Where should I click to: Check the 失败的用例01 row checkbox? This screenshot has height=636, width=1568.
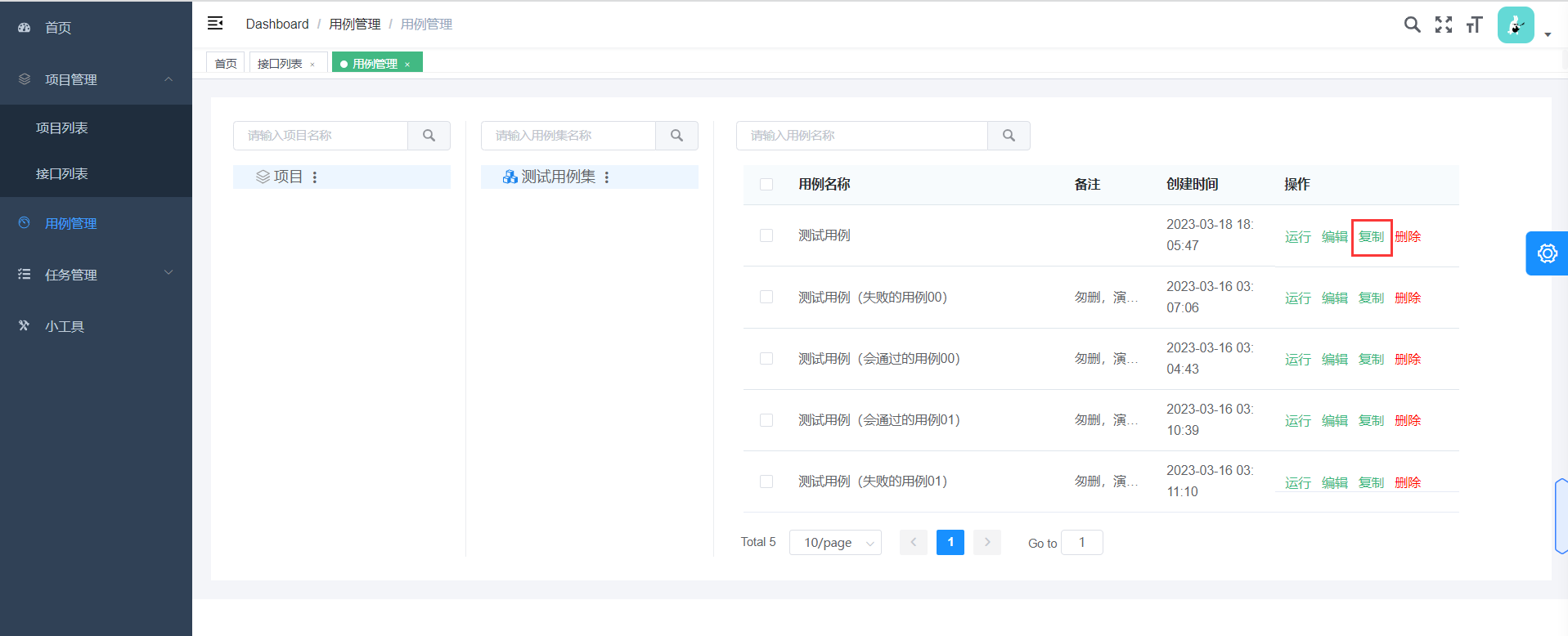[766, 481]
